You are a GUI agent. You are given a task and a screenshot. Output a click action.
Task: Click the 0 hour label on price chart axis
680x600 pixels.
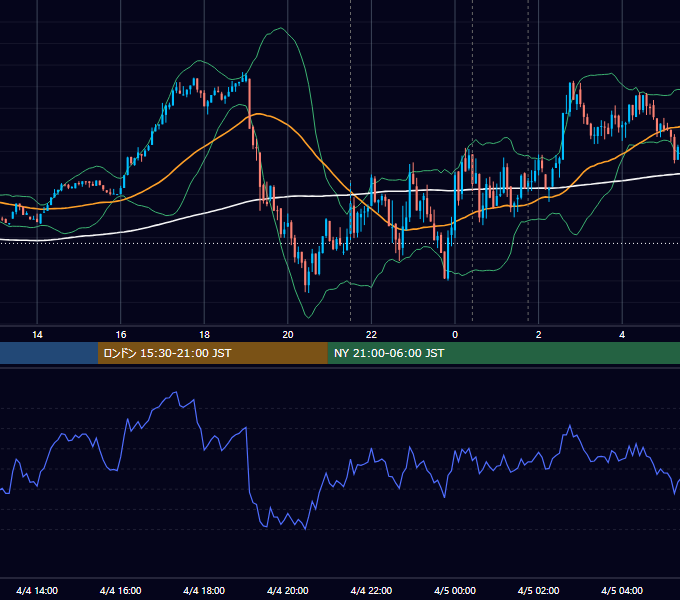455,335
